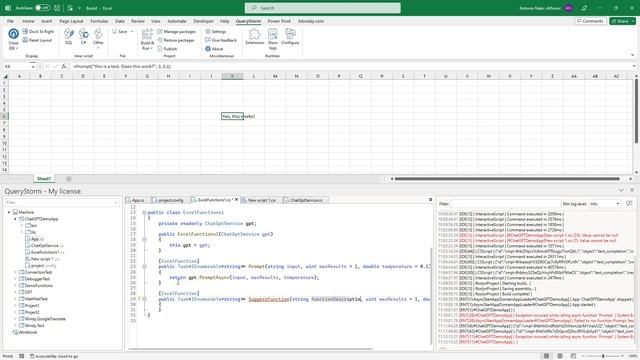Image resolution: width=640 pixels, height=360 pixels.
Task: Select the Sheet1 tab
Action: 44,179
